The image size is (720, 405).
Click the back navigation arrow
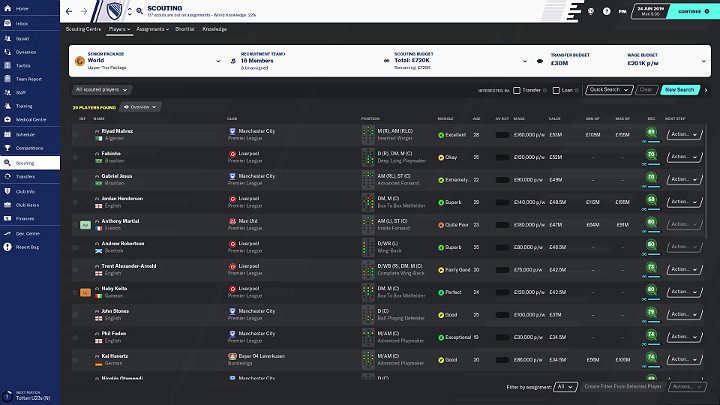[70, 12]
